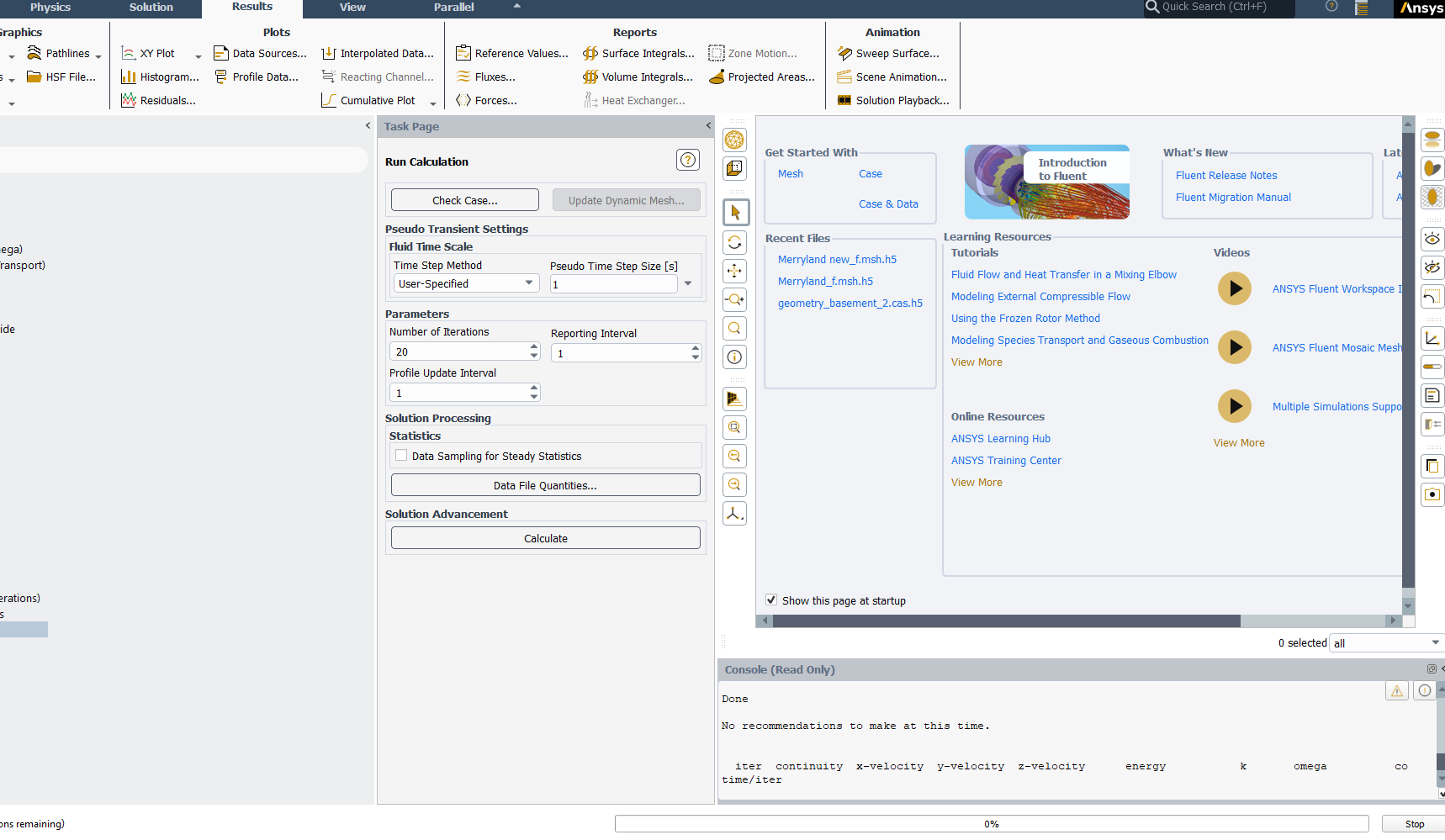Click the Calculate button
1445x840 pixels.
[546, 538]
